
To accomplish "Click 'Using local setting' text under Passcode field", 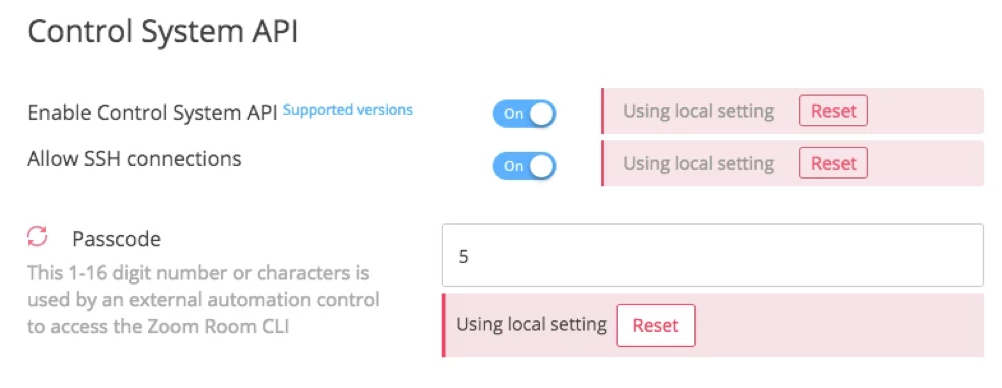I will [x=531, y=324].
